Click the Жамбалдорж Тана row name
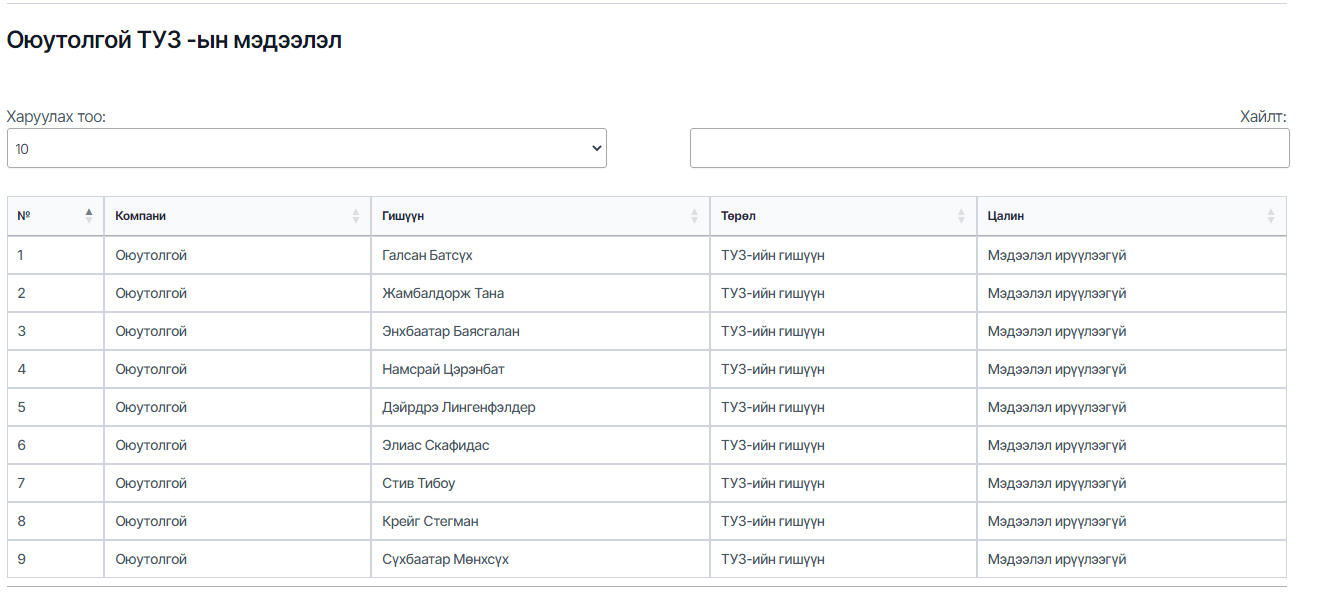 point(443,294)
